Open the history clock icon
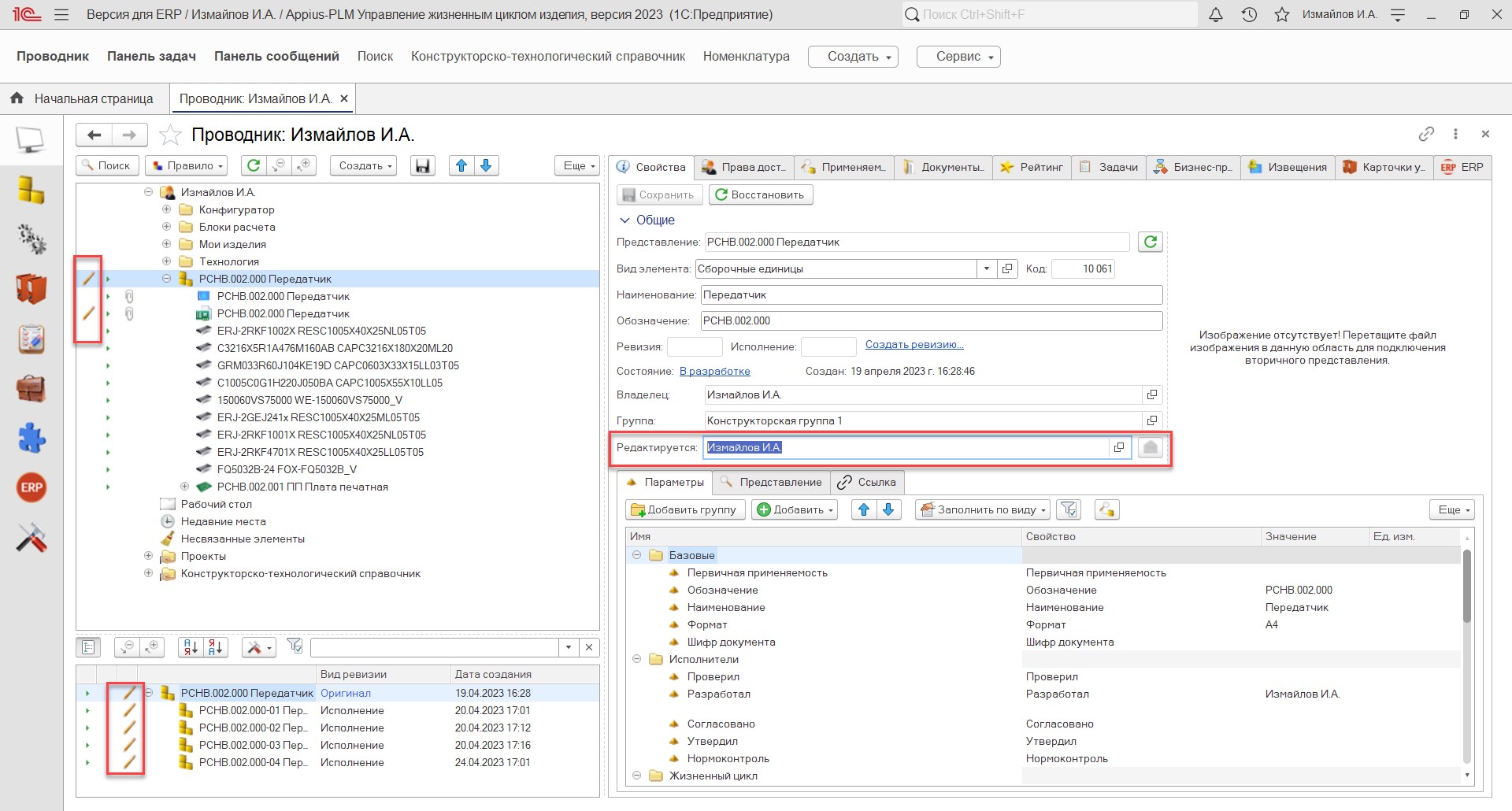 point(1249,14)
